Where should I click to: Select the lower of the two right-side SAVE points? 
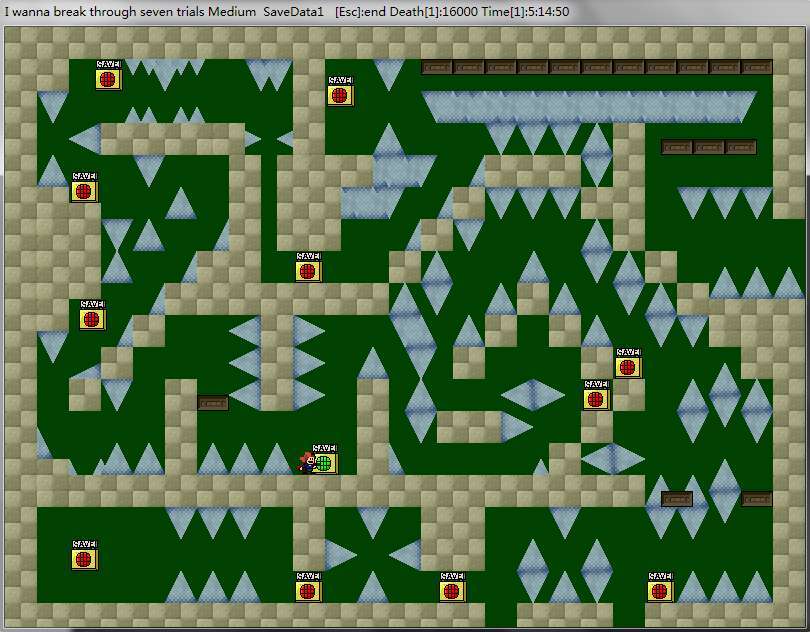pos(596,396)
